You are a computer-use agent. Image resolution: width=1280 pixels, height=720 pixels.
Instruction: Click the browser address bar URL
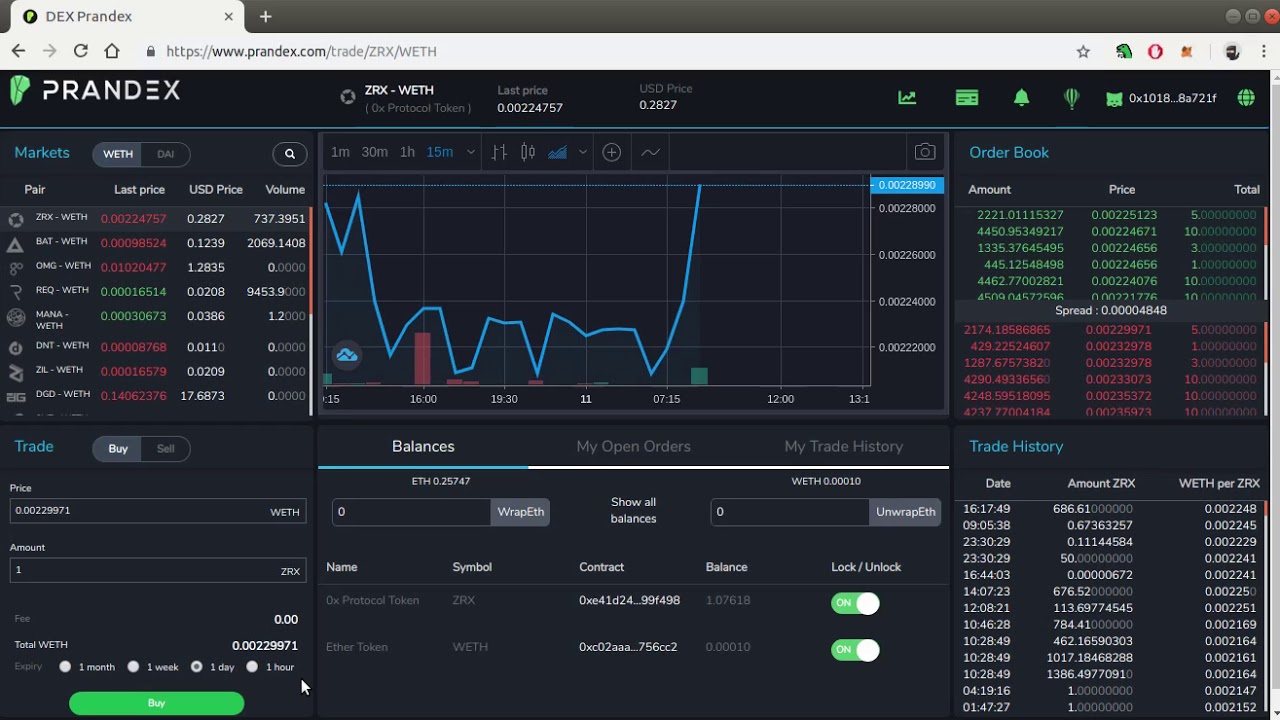pos(301,51)
